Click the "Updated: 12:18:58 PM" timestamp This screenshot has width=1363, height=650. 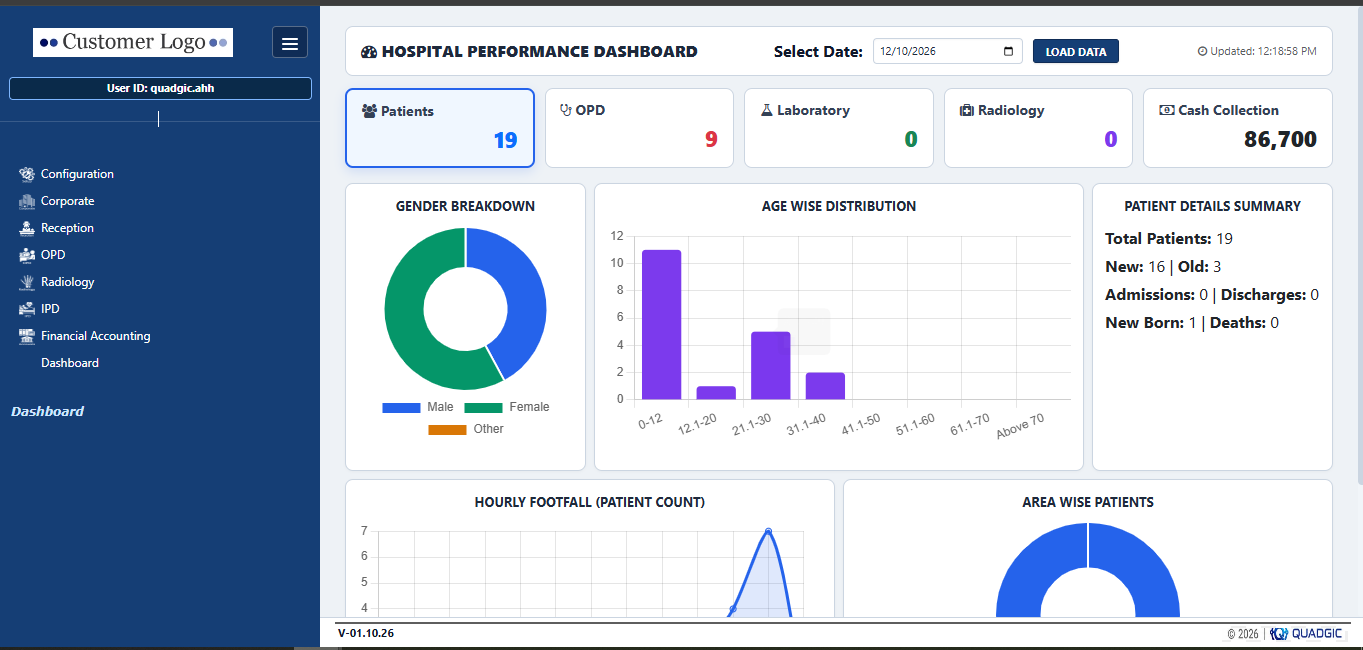pyautogui.click(x=1263, y=51)
